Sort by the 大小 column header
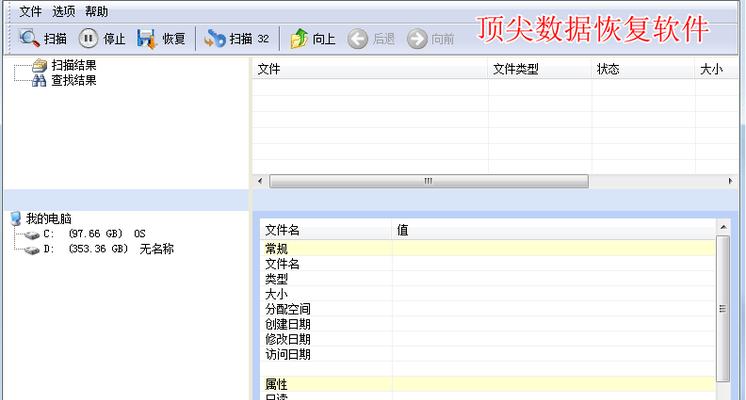Image resolution: width=746 pixels, height=400 pixels. click(x=717, y=69)
